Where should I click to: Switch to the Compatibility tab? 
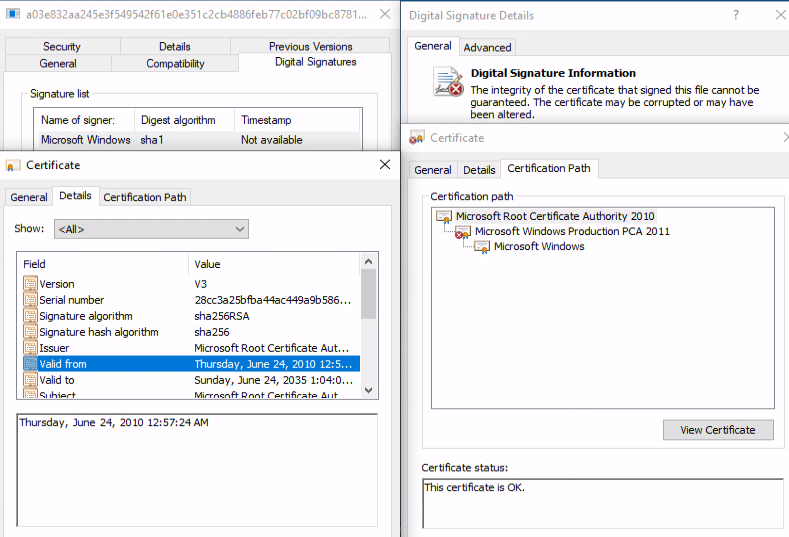point(175,63)
